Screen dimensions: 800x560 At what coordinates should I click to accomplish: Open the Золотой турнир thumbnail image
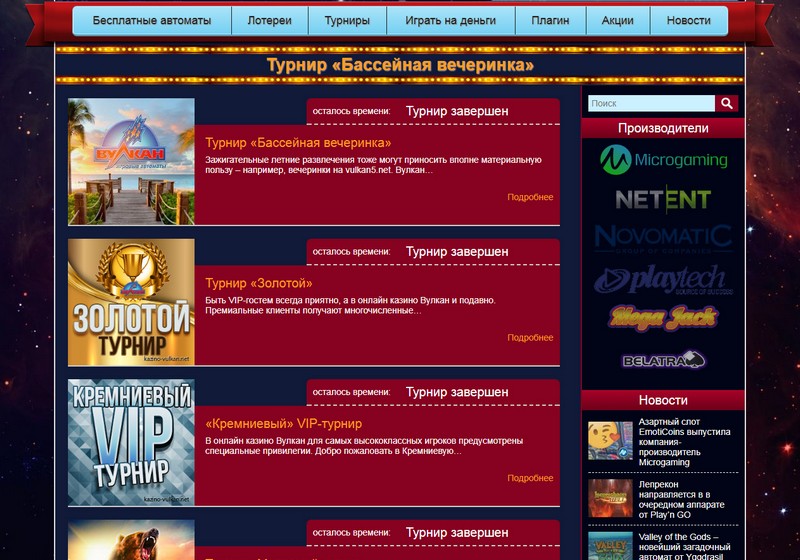[x=131, y=302]
